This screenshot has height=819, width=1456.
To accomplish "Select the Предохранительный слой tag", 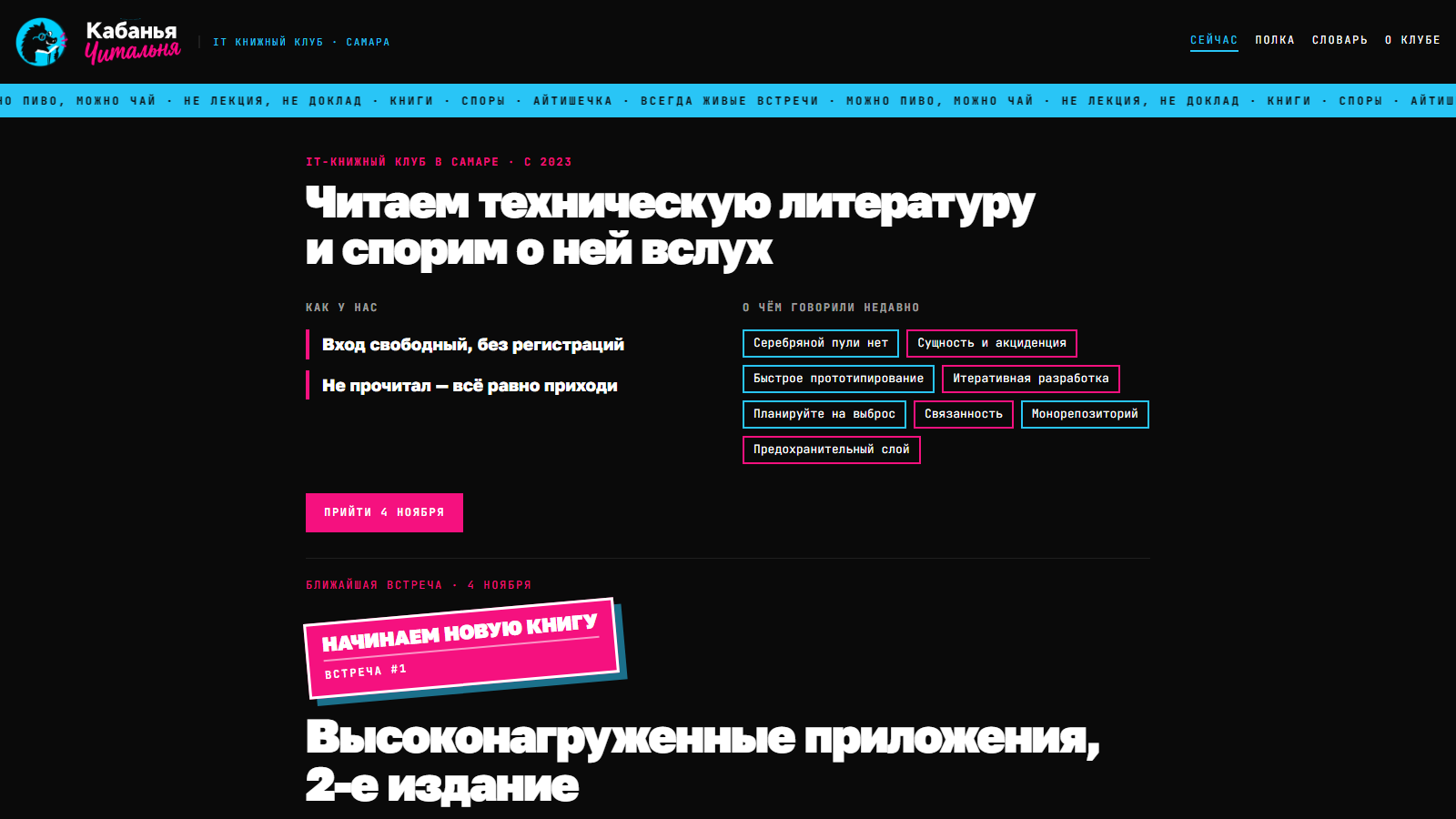I will coord(832,450).
